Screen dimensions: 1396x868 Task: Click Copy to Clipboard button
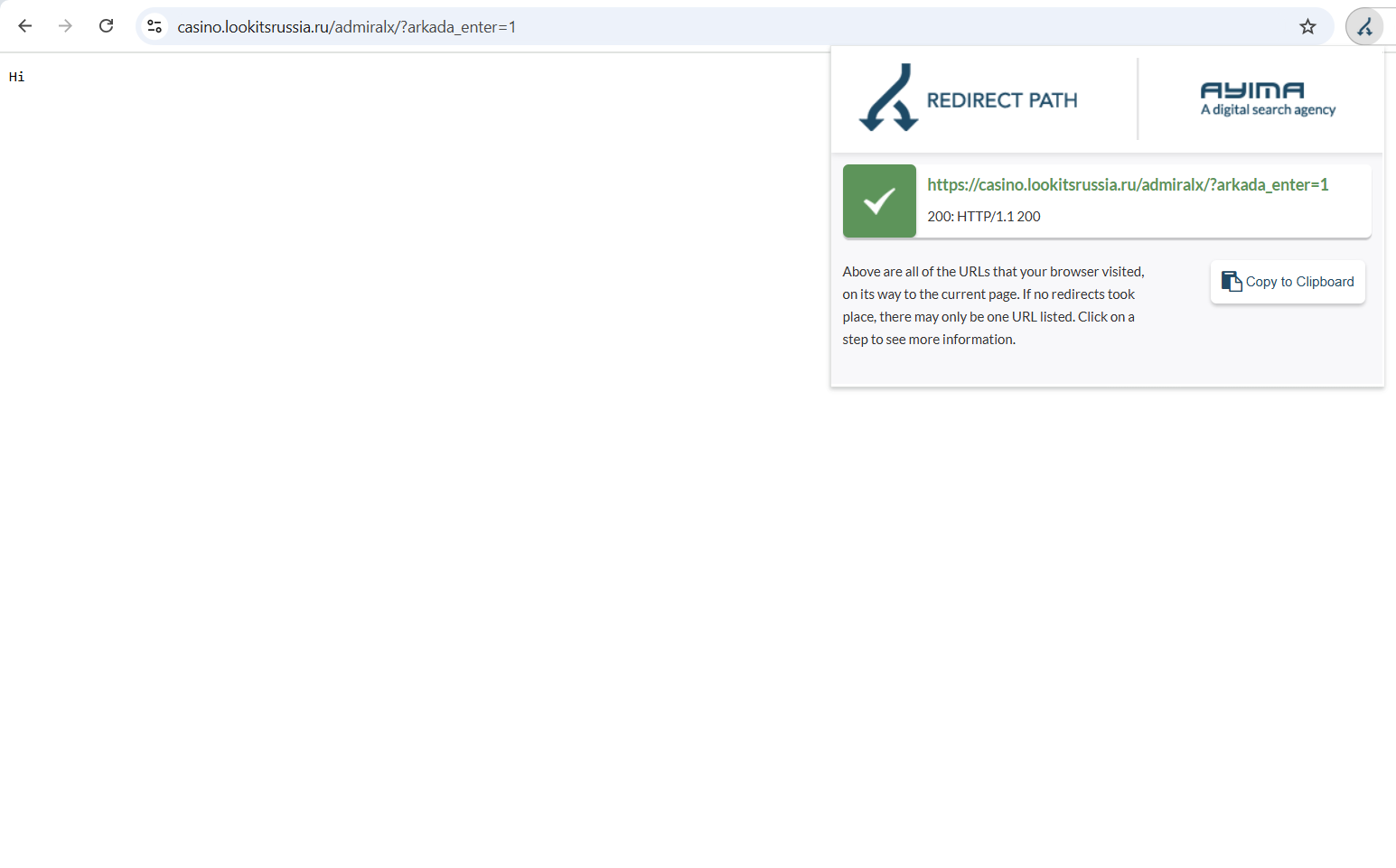1288,282
